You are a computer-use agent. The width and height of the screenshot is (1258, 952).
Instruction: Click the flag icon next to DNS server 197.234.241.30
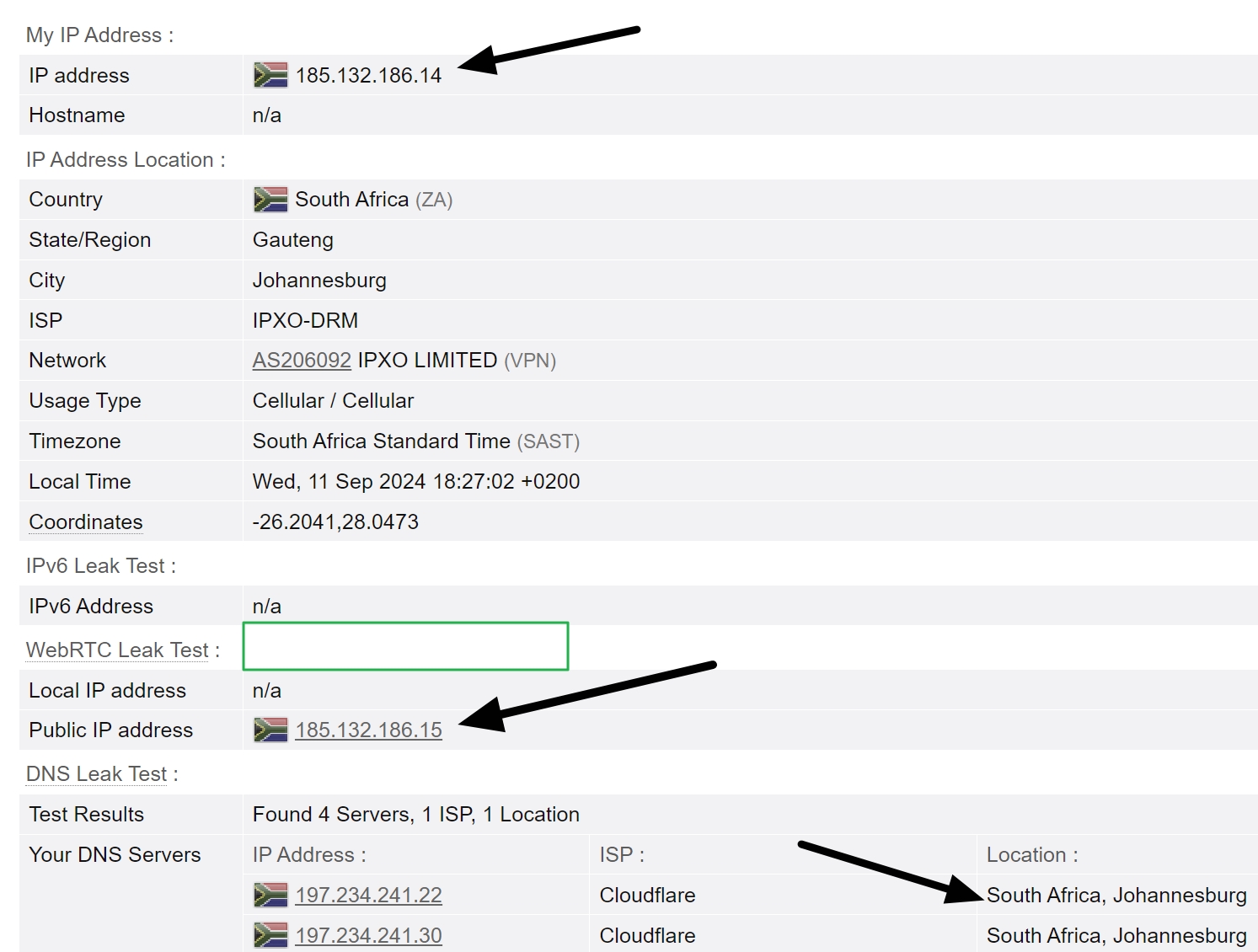tap(270, 935)
